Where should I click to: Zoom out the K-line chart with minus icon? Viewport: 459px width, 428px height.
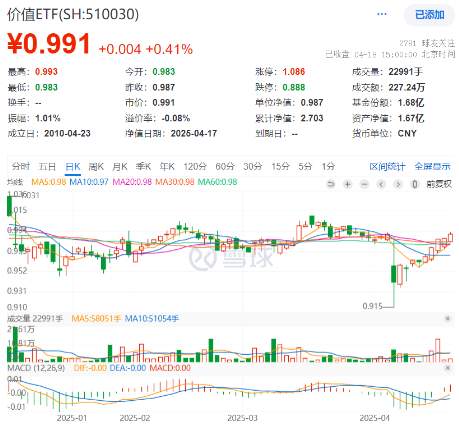[365, 184]
